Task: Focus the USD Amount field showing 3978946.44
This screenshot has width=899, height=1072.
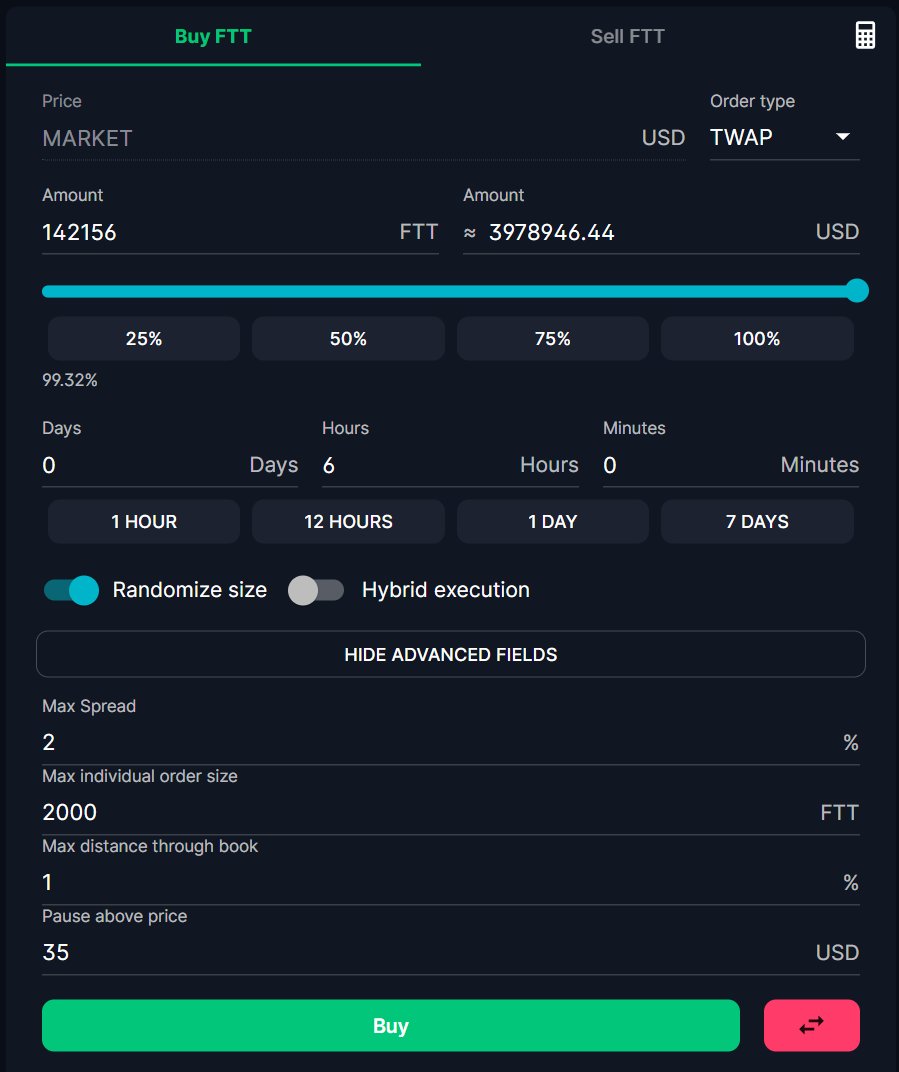Action: pyautogui.click(x=661, y=232)
